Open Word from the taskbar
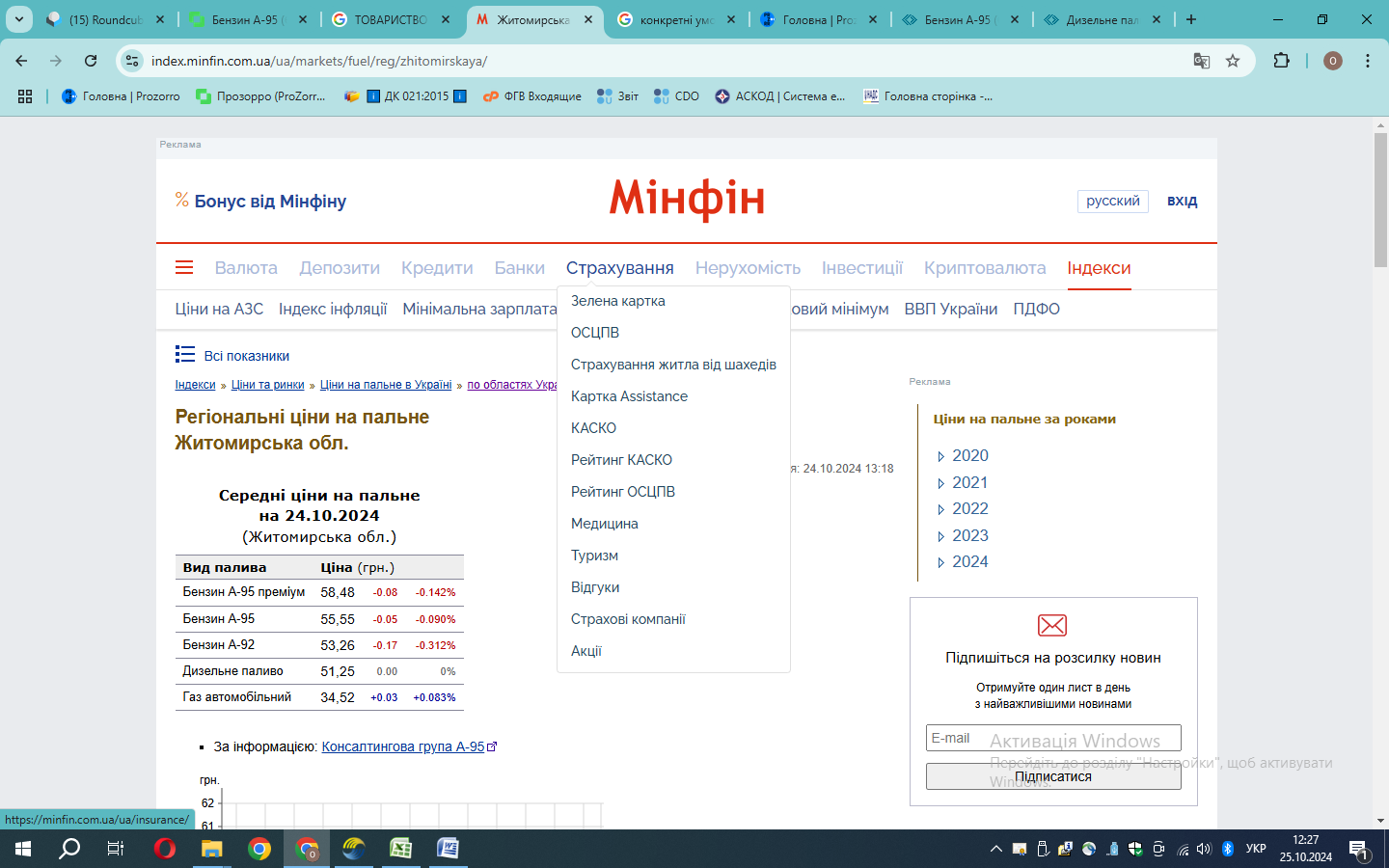 (448, 849)
